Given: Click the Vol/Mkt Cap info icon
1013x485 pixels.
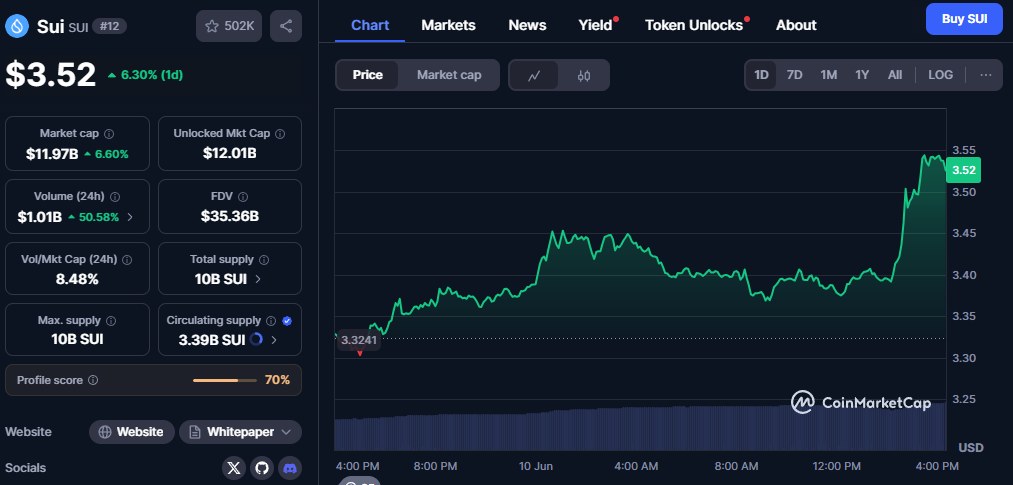Looking at the screenshot, I should pyautogui.click(x=127, y=260).
